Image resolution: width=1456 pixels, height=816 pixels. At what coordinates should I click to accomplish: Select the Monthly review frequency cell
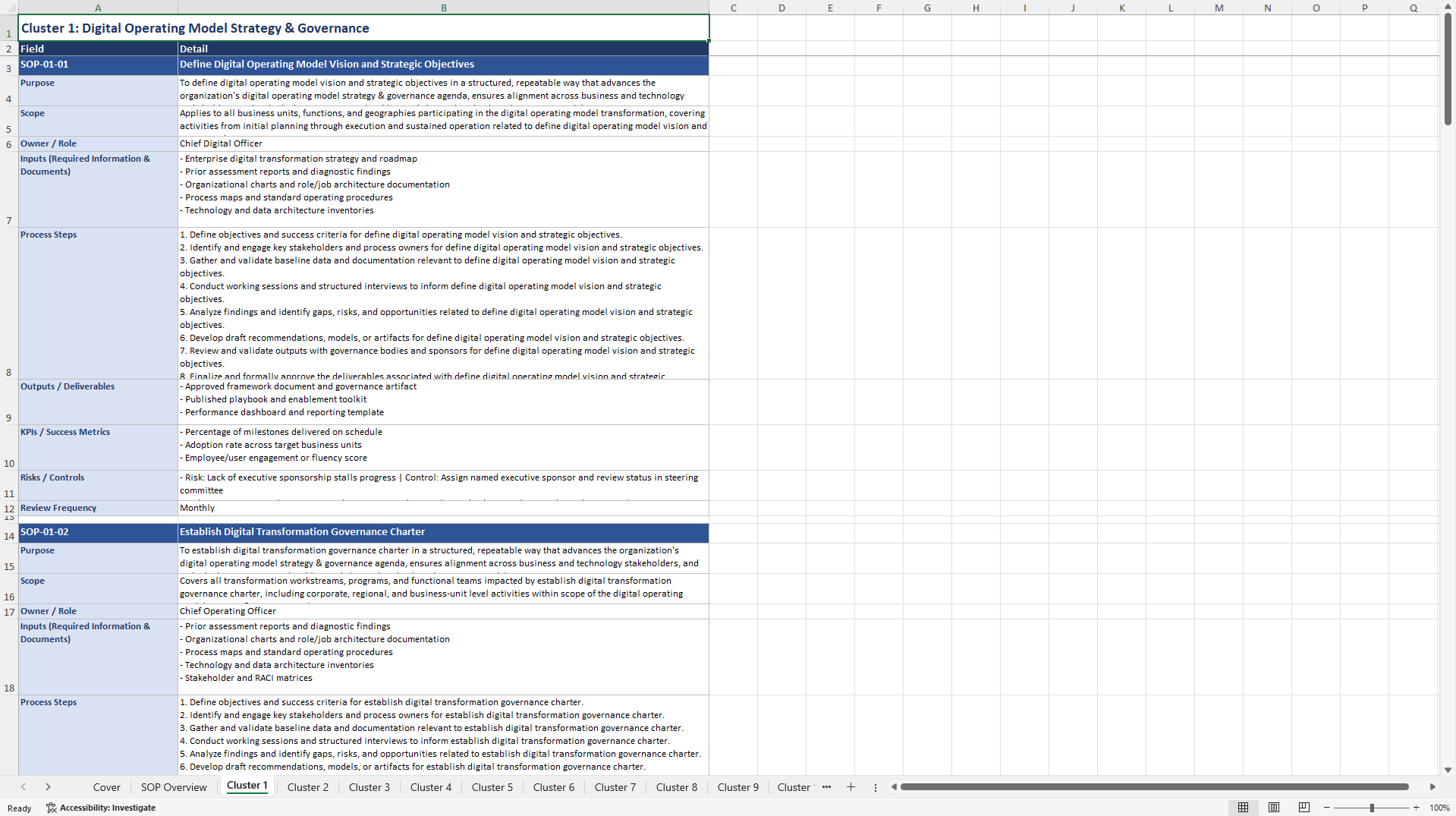point(444,508)
